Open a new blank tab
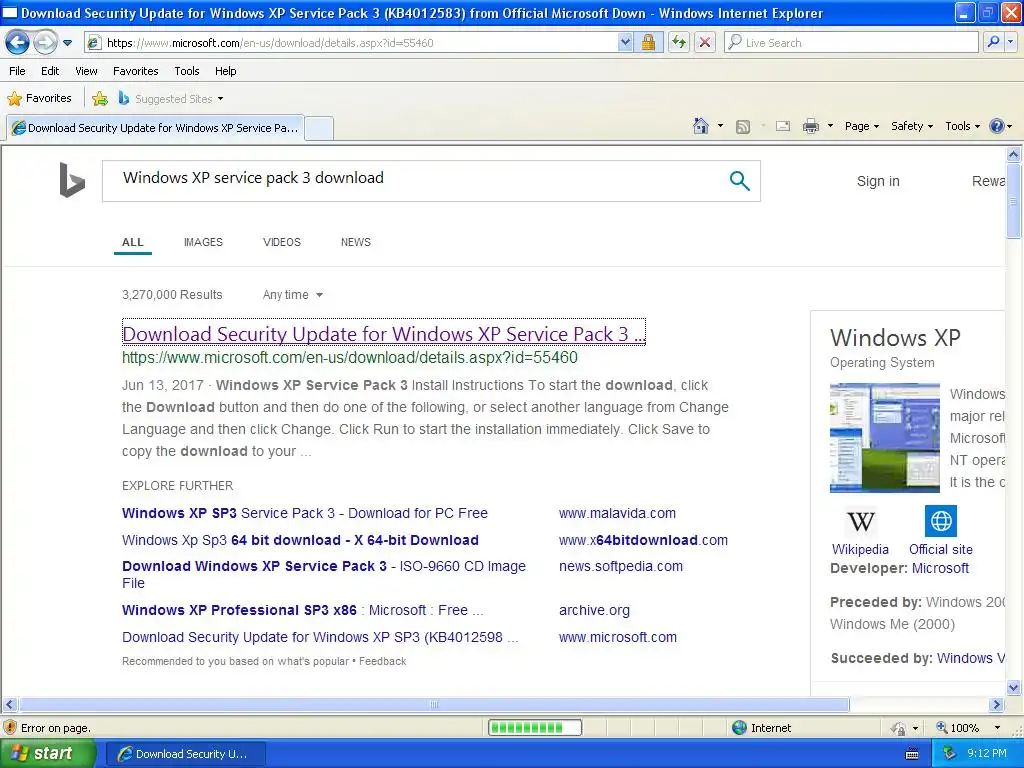The height and width of the screenshot is (768, 1024). [x=319, y=128]
